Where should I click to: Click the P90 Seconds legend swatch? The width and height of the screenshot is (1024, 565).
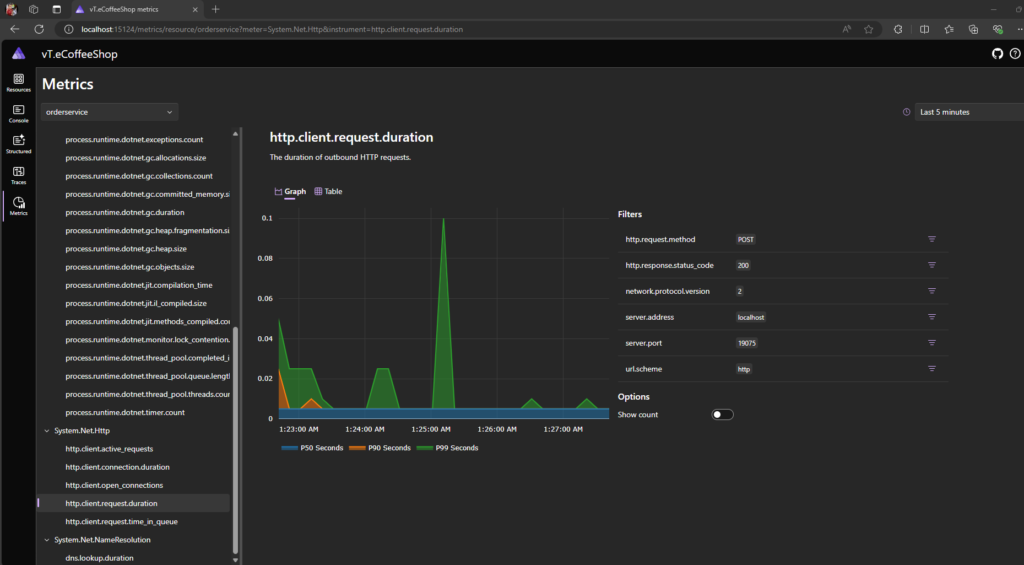(357, 448)
